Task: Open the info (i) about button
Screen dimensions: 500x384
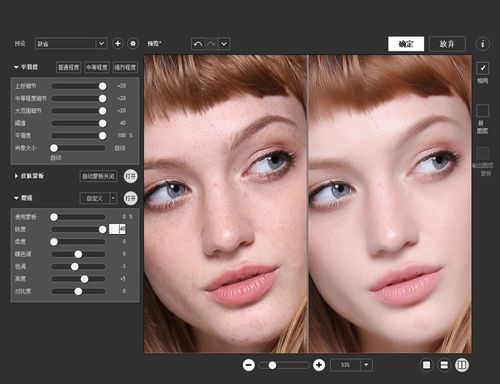Action: tap(482, 44)
